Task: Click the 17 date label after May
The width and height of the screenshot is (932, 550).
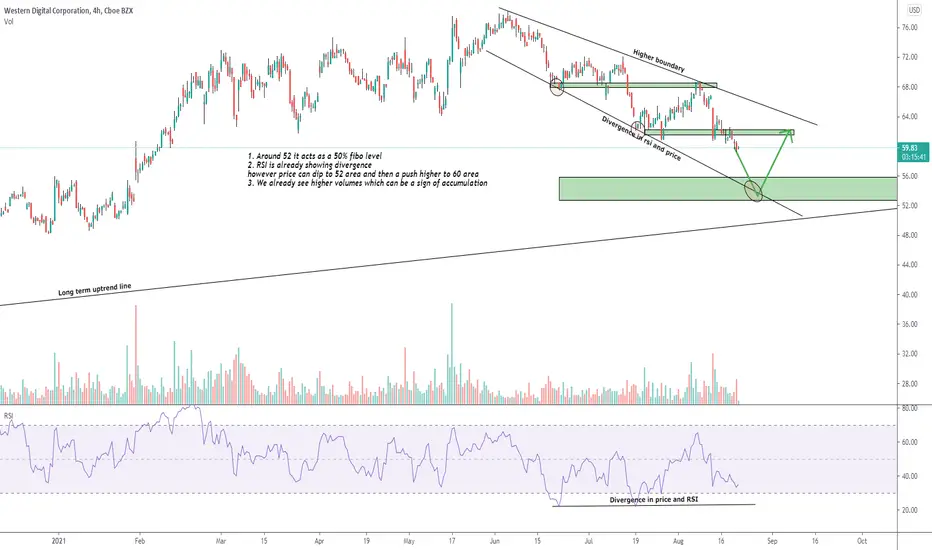Action: [x=452, y=541]
